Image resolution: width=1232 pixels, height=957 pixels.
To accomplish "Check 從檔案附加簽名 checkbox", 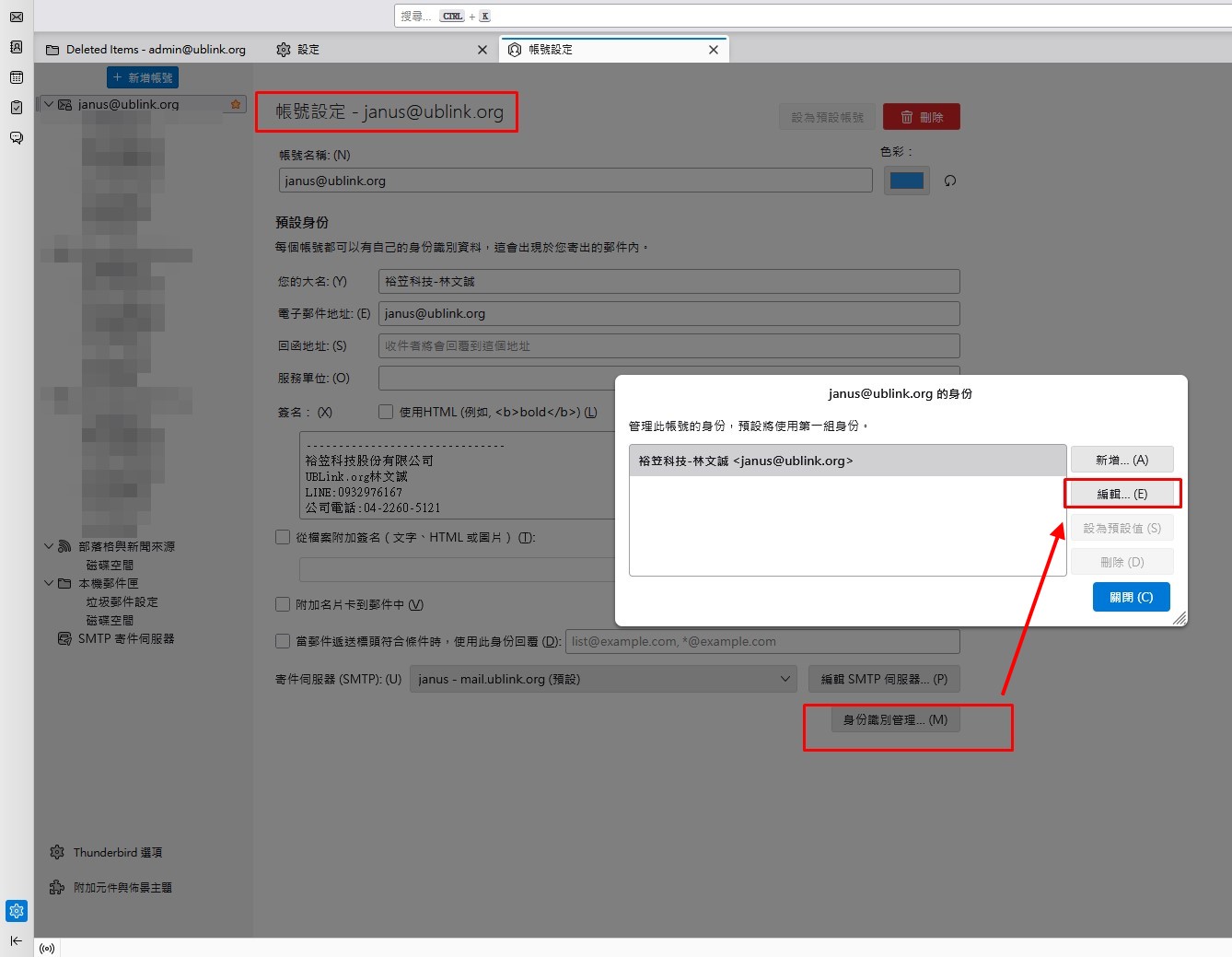I will (284, 537).
